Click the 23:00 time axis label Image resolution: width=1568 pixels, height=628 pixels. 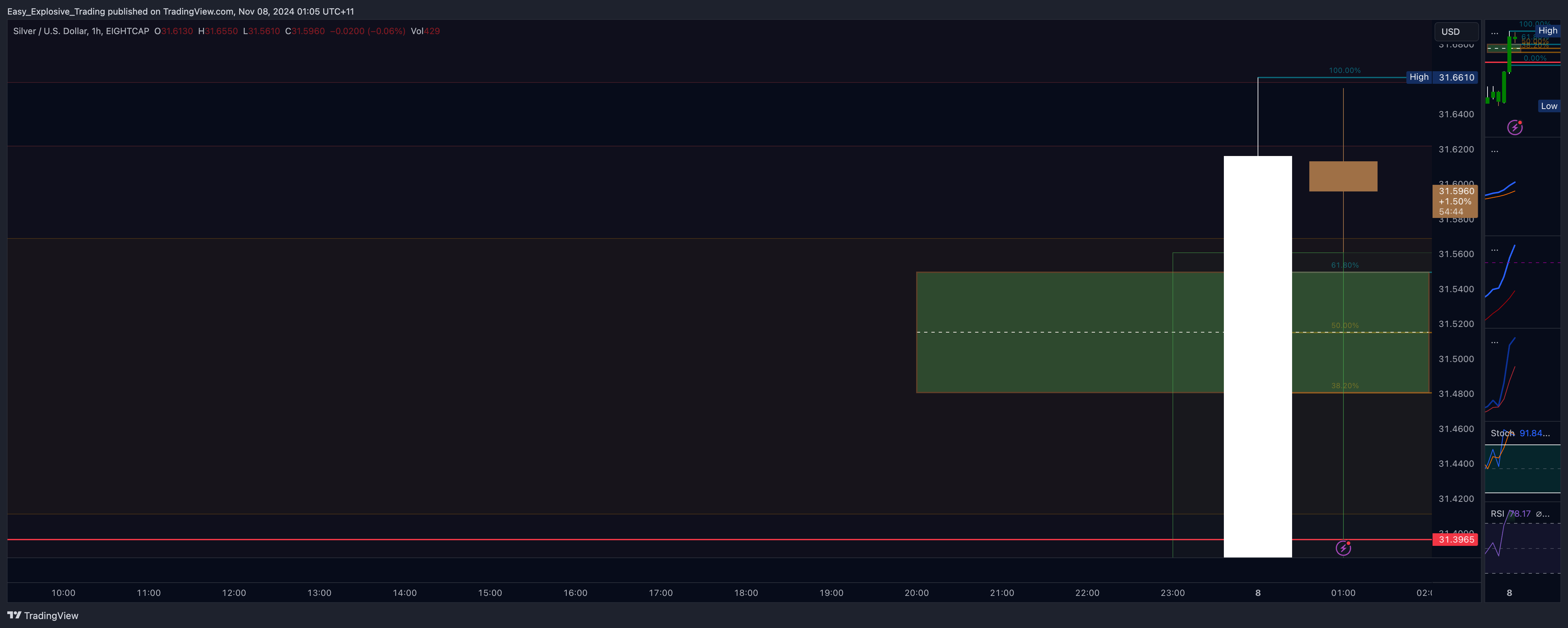pyautogui.click(x=1172, y=593)
